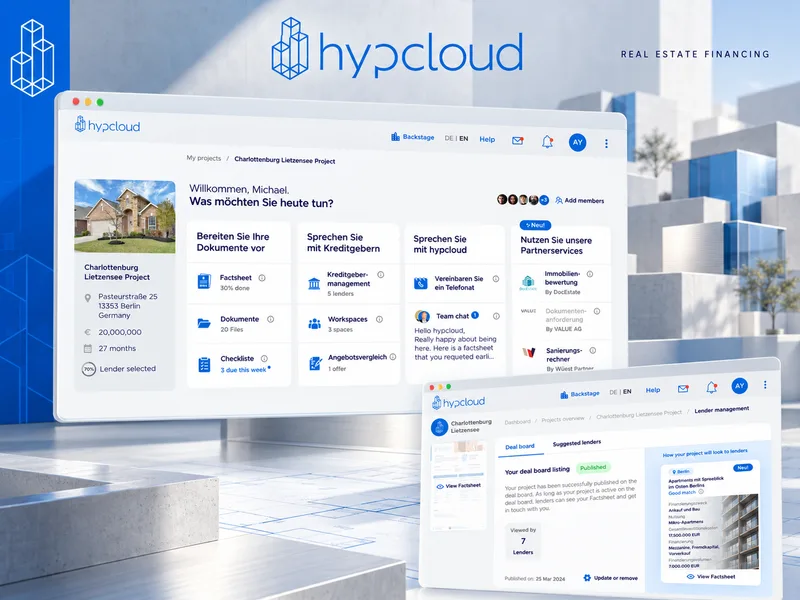Click the Add members button
Screen dimensions: 800x600
click(579, 201)
